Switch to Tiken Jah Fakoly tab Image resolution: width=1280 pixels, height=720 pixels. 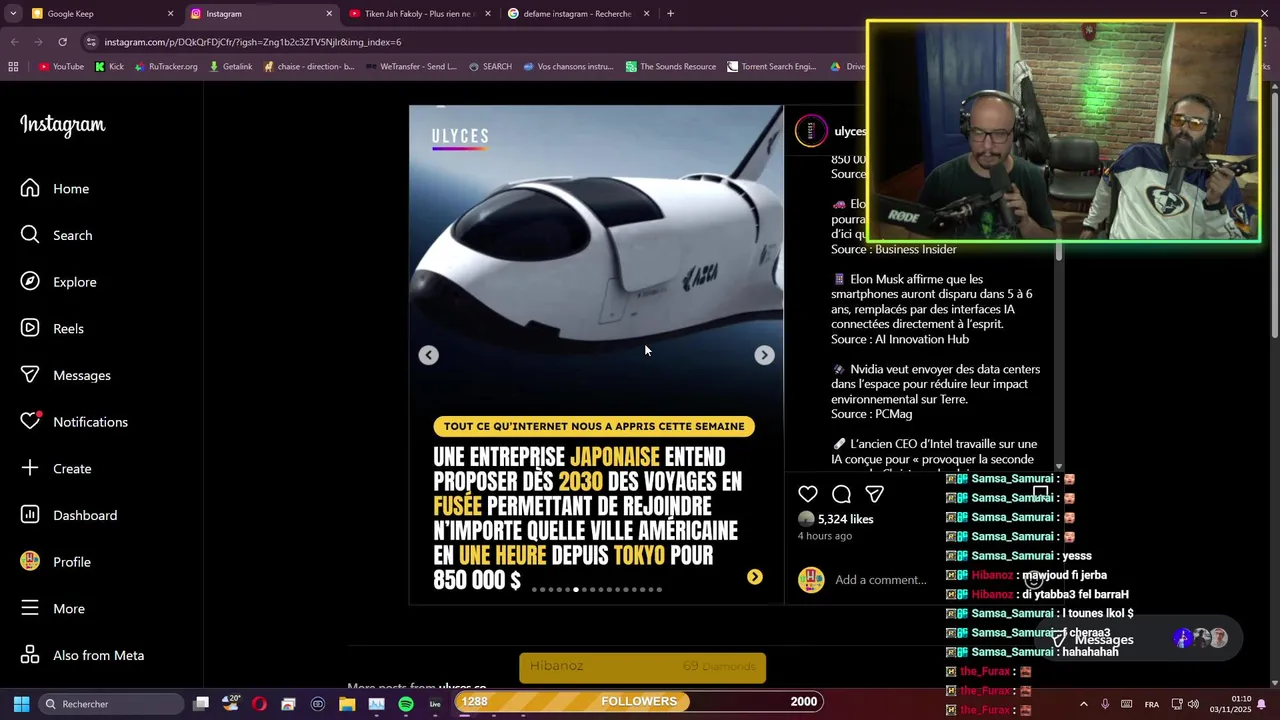[421, 14]
